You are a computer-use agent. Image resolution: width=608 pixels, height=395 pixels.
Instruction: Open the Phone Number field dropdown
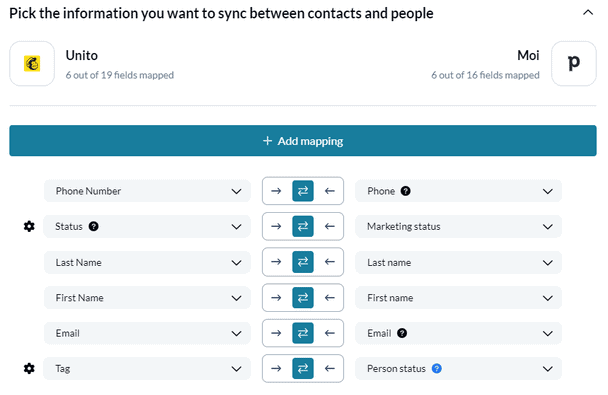click(147, 191)
